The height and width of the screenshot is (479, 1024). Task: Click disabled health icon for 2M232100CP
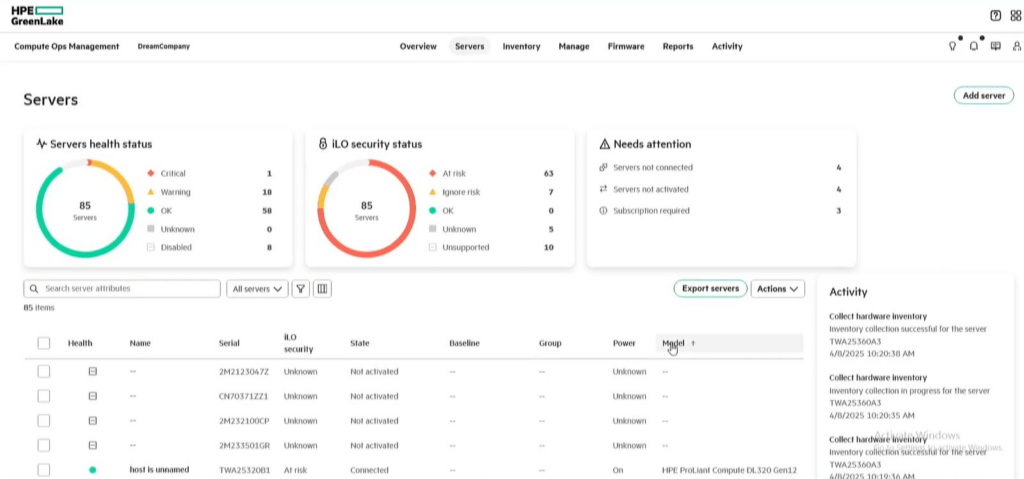(93, 421)
